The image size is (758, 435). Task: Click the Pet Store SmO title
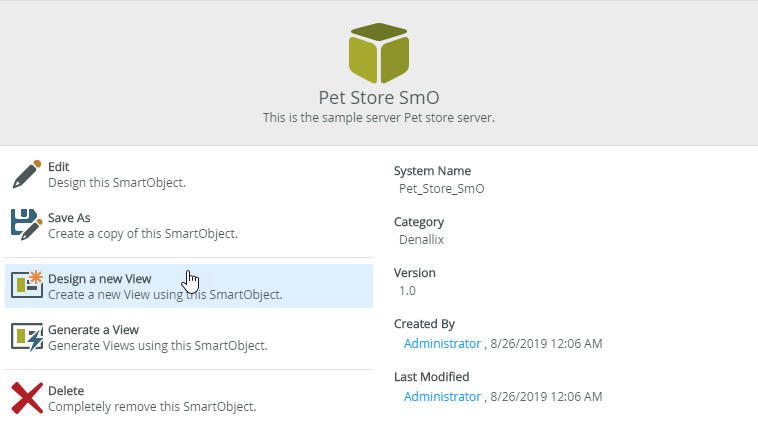click(379, 98)
